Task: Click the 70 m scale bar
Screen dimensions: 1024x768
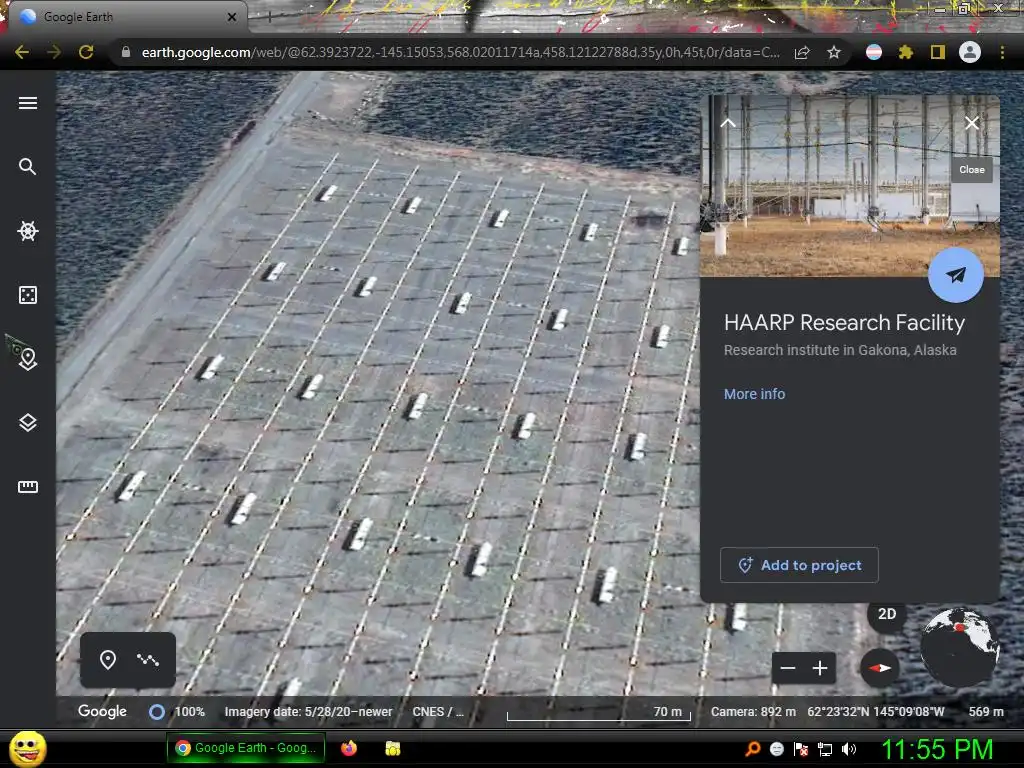Action: [x=599, y=712]
